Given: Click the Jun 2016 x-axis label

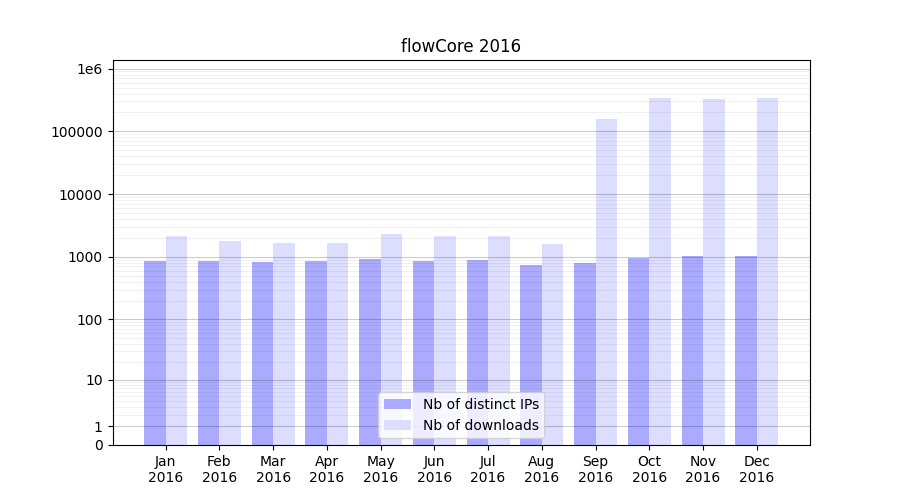Looking at the screenshot, I should [434, 469].
